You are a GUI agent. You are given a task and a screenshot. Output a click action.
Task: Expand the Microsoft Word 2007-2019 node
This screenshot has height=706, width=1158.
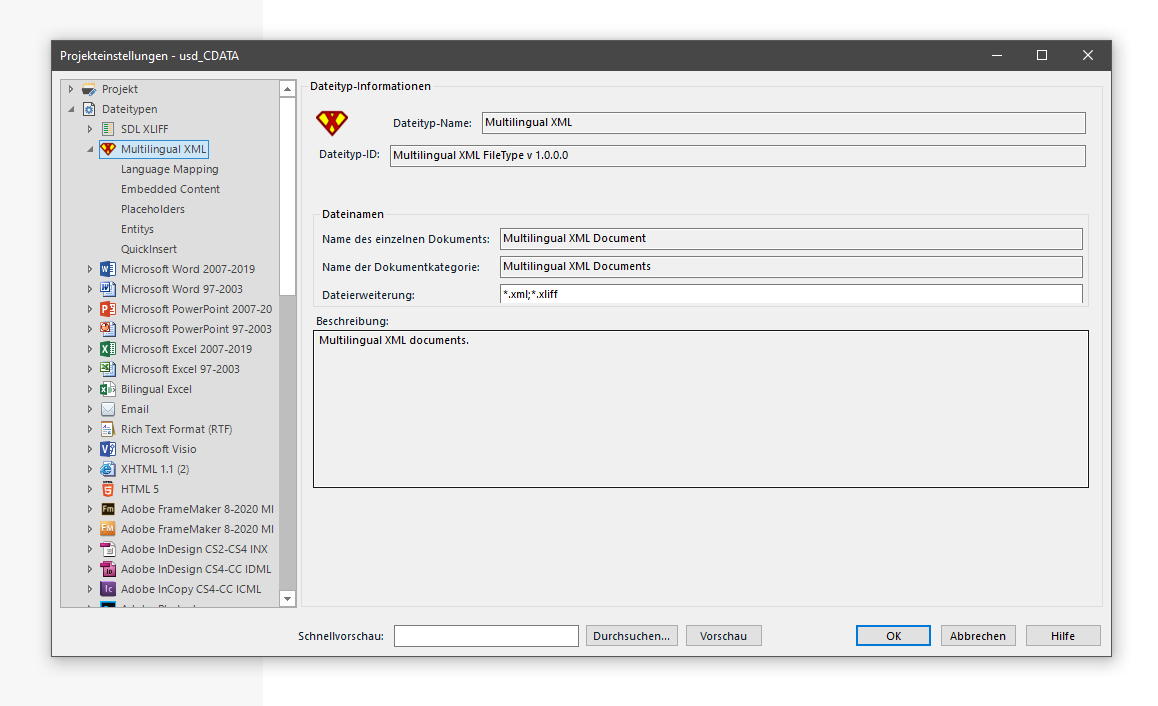tap(90, 269)
